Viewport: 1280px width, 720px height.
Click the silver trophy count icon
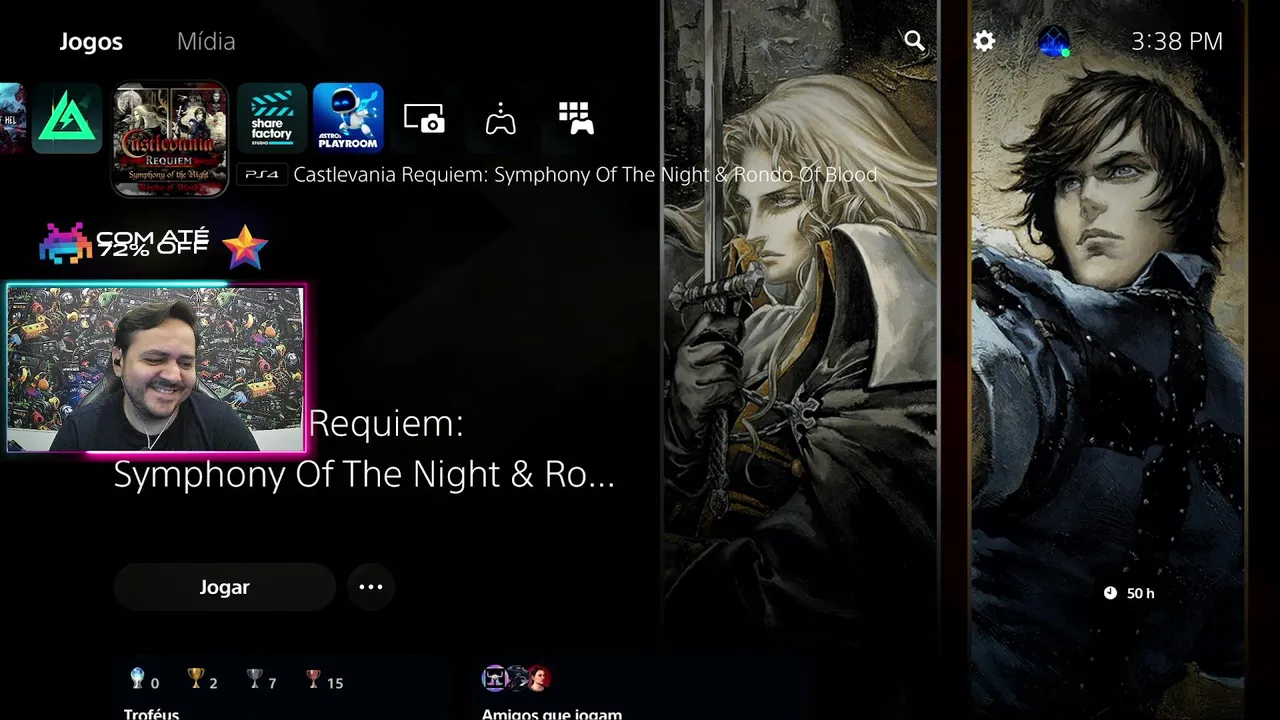[255, 679]
